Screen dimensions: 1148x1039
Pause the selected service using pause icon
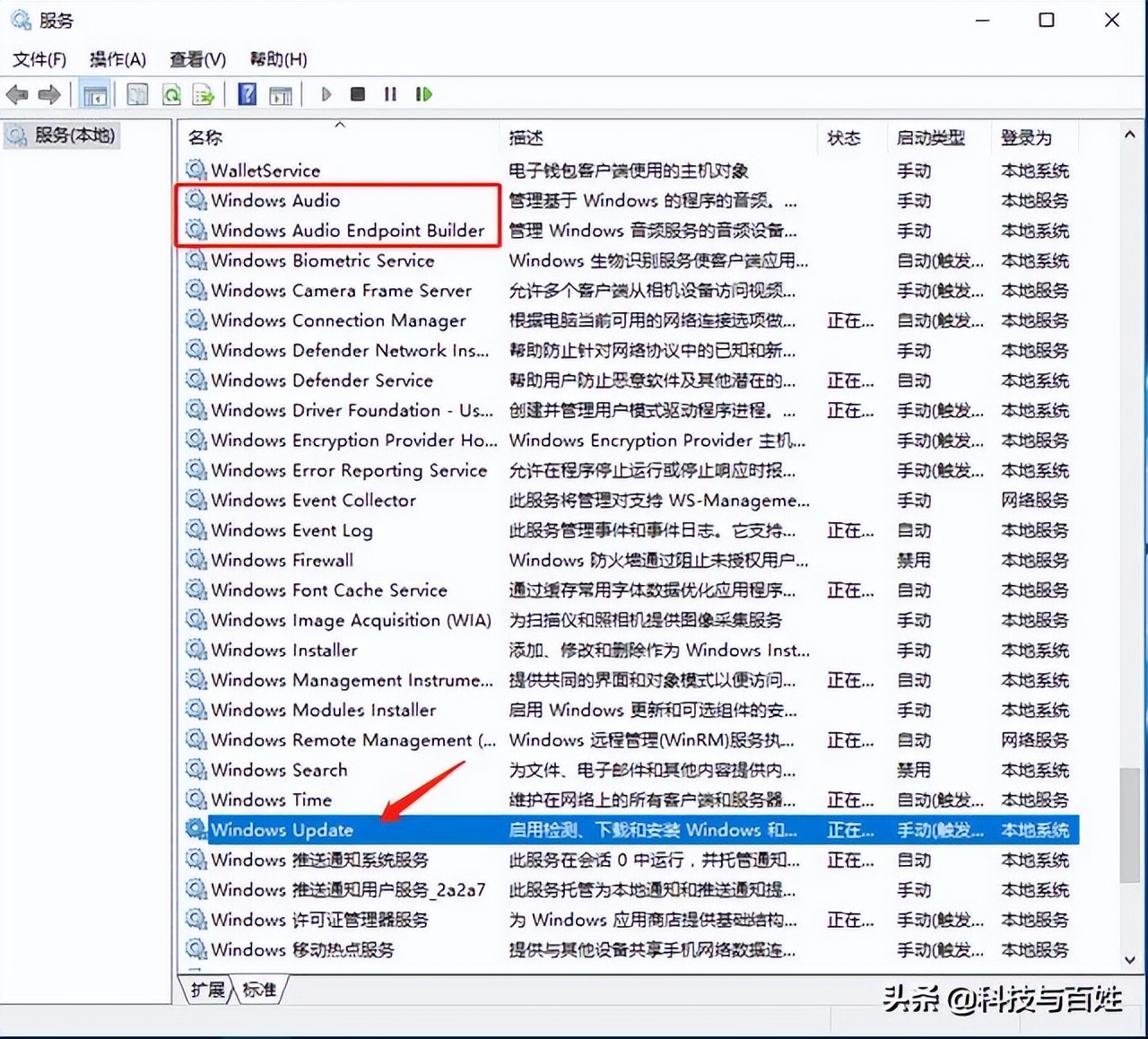click(x=389, y=94)
